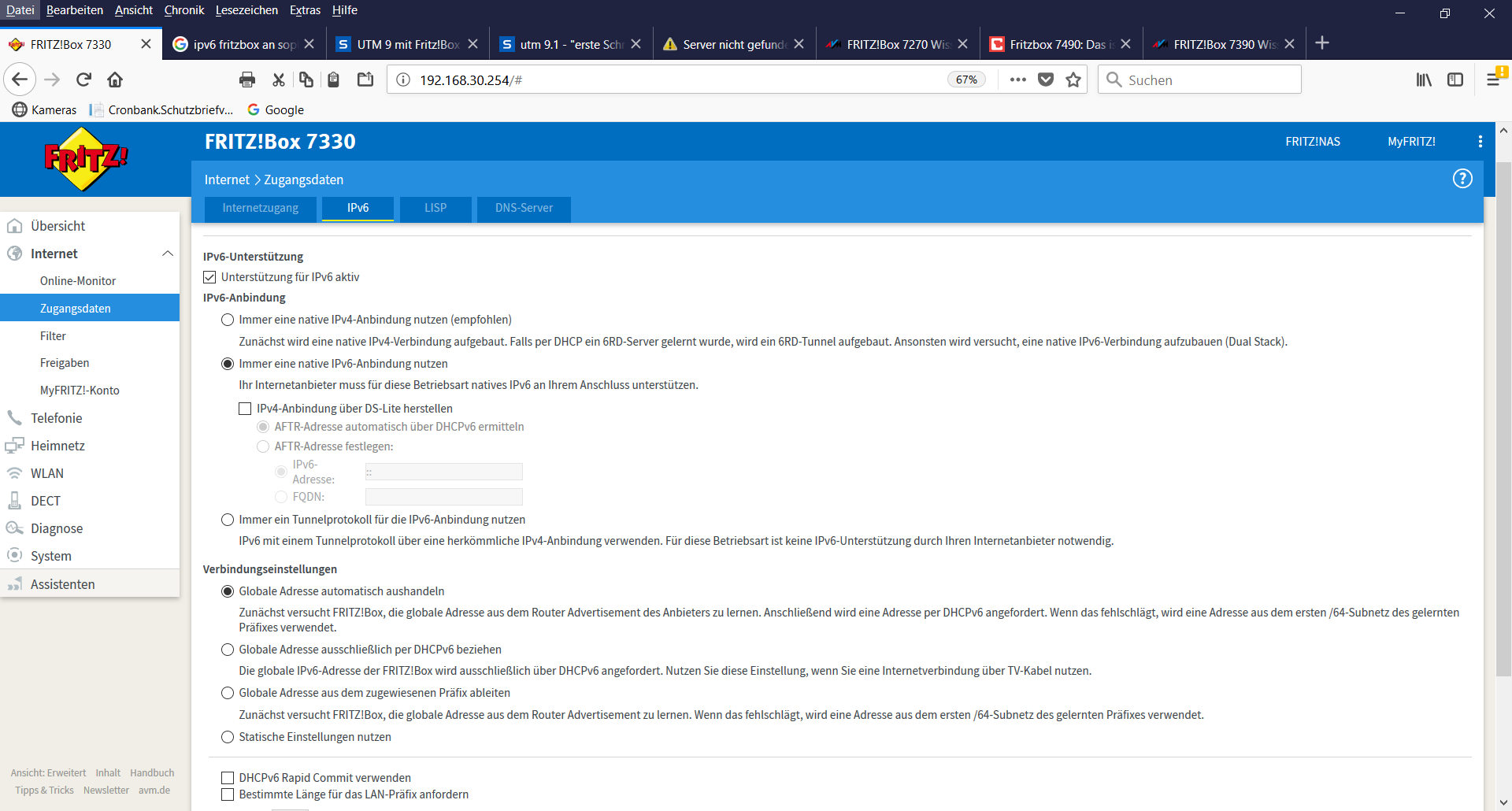The height and width of the screenshot is (811, 1512).
Task: Bookmark this page with star icon
Action: [1073, 80]
